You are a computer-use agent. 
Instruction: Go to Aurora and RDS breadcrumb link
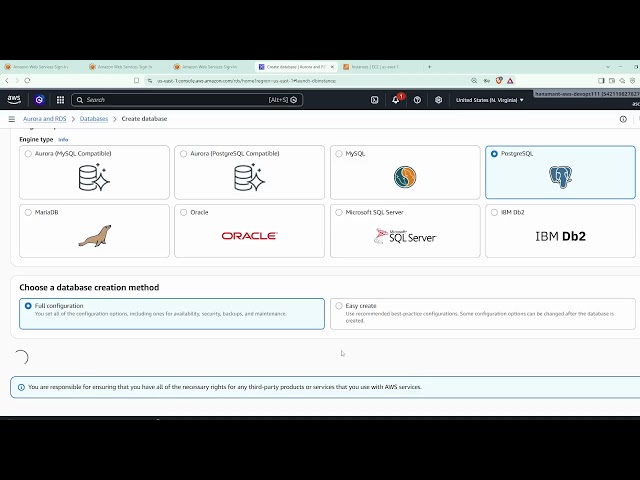(44, 119)
